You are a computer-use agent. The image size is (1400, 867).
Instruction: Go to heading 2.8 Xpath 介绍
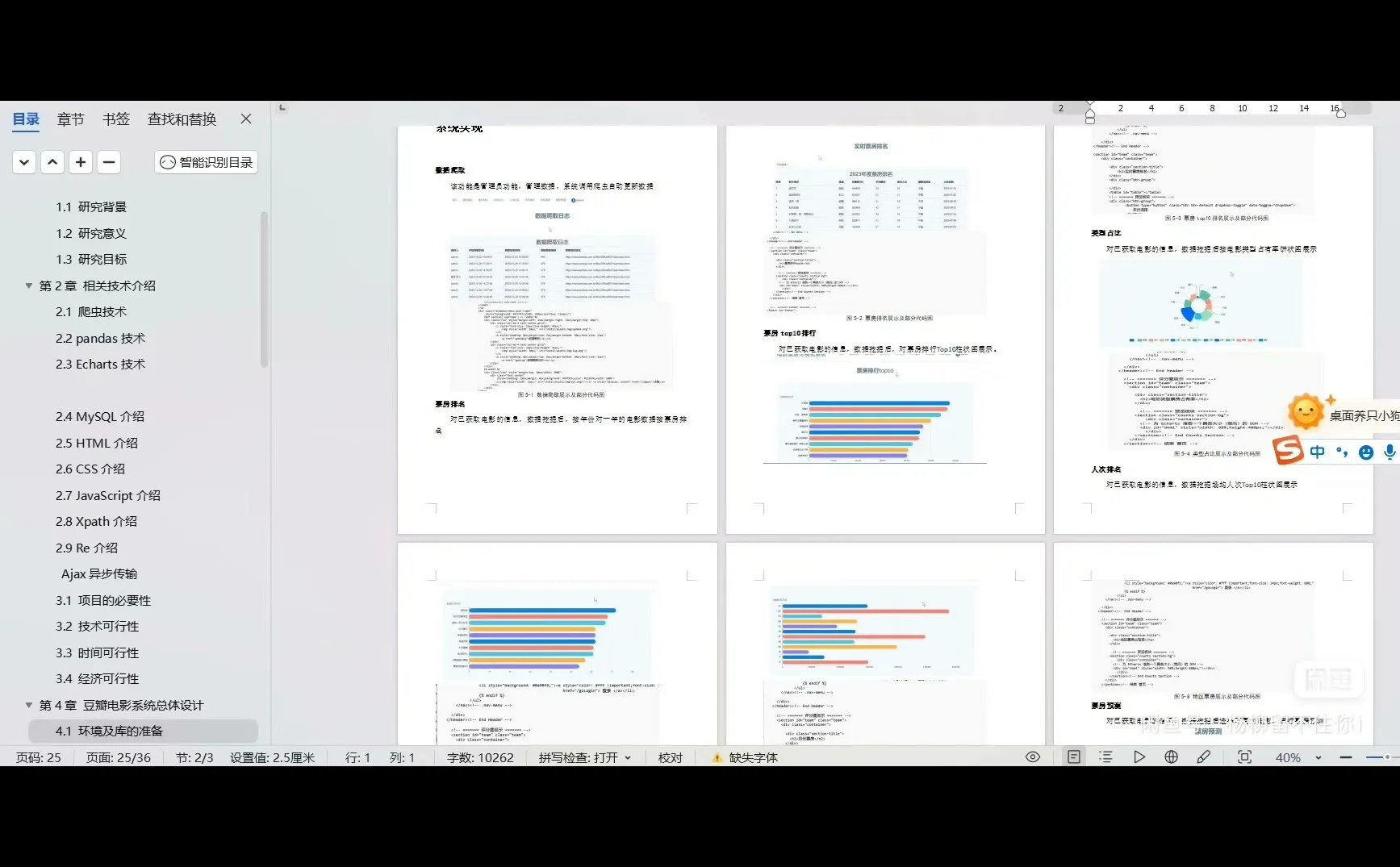(x=97, y=522)
